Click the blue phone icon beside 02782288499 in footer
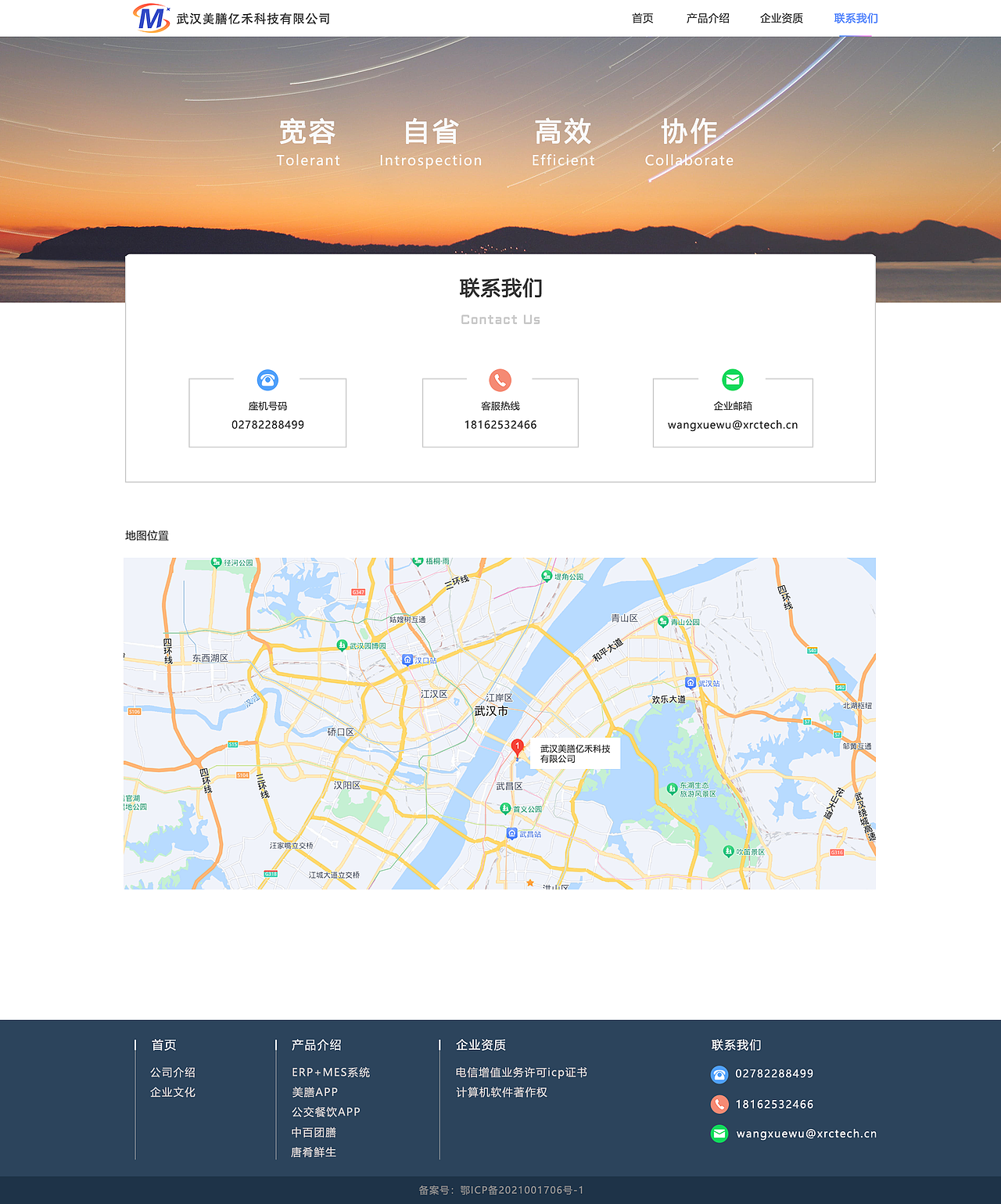The width and height of the screenshot is (1001, 1204). pyautogui.click(x=719, y=1075)
